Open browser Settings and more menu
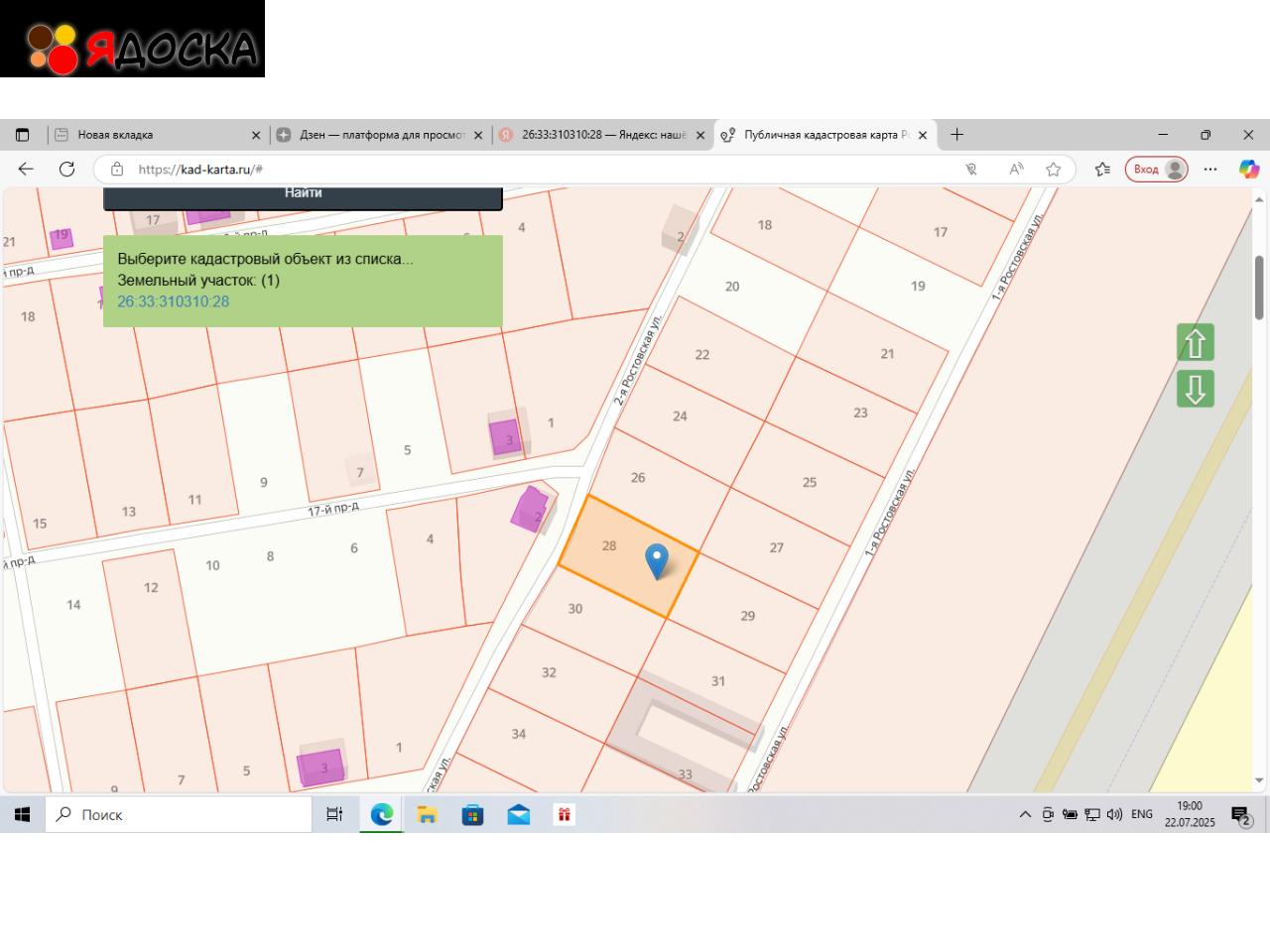Image resolution: width=1270 pixels, height=952 pixels. [x=1210, y=170]
